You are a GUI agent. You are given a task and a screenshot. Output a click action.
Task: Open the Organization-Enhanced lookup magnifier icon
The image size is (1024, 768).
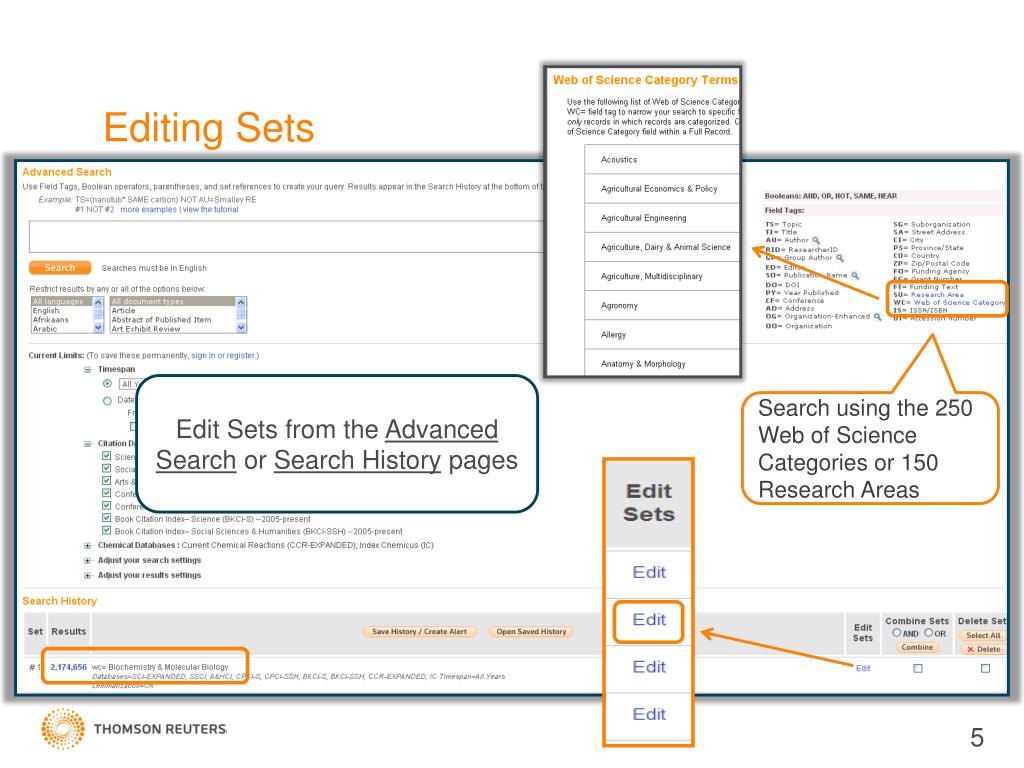877,317
